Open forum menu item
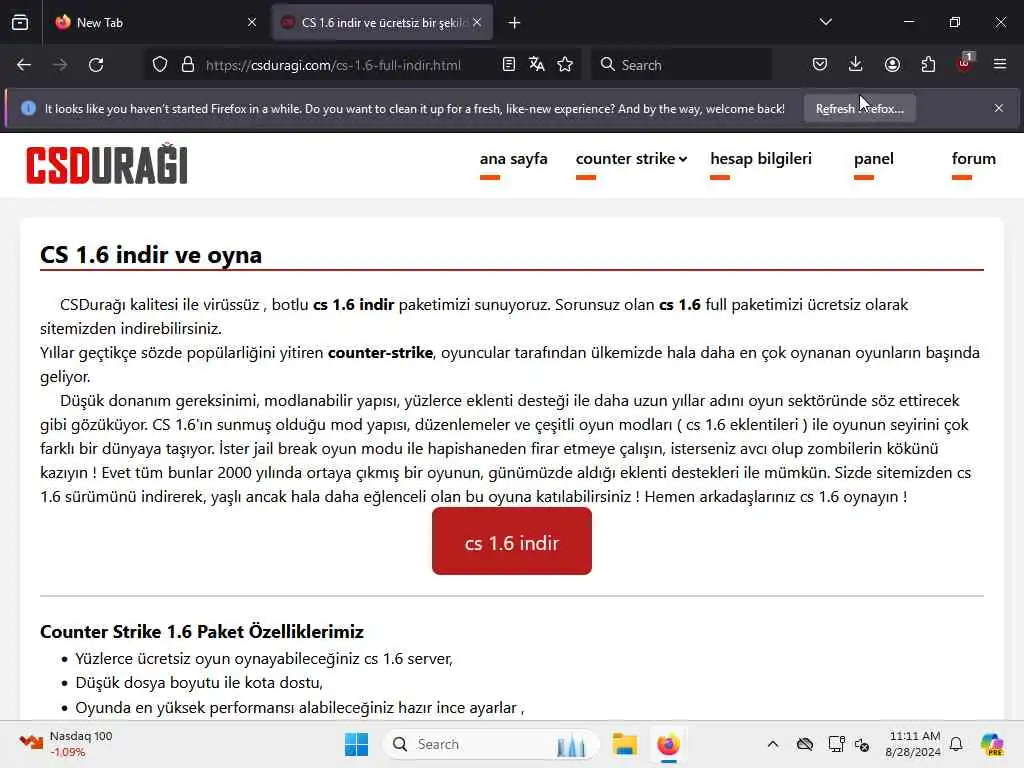1024x768 pixels. click(974, 159)
